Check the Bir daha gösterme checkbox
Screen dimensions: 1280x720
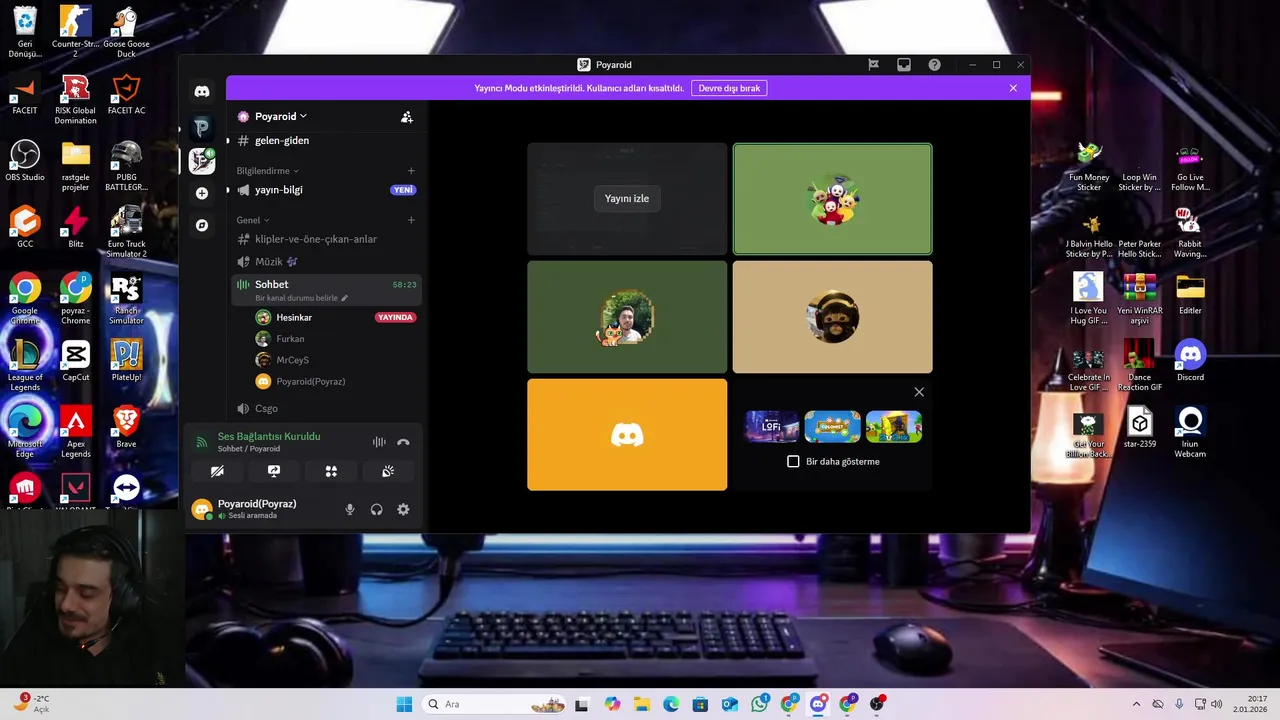coord(793,462)
